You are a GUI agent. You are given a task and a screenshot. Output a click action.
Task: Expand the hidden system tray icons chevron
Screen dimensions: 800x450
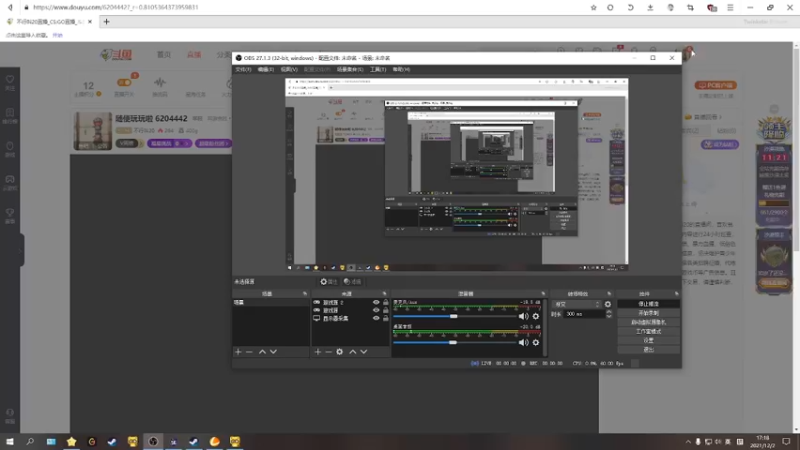tap(688, 442)
